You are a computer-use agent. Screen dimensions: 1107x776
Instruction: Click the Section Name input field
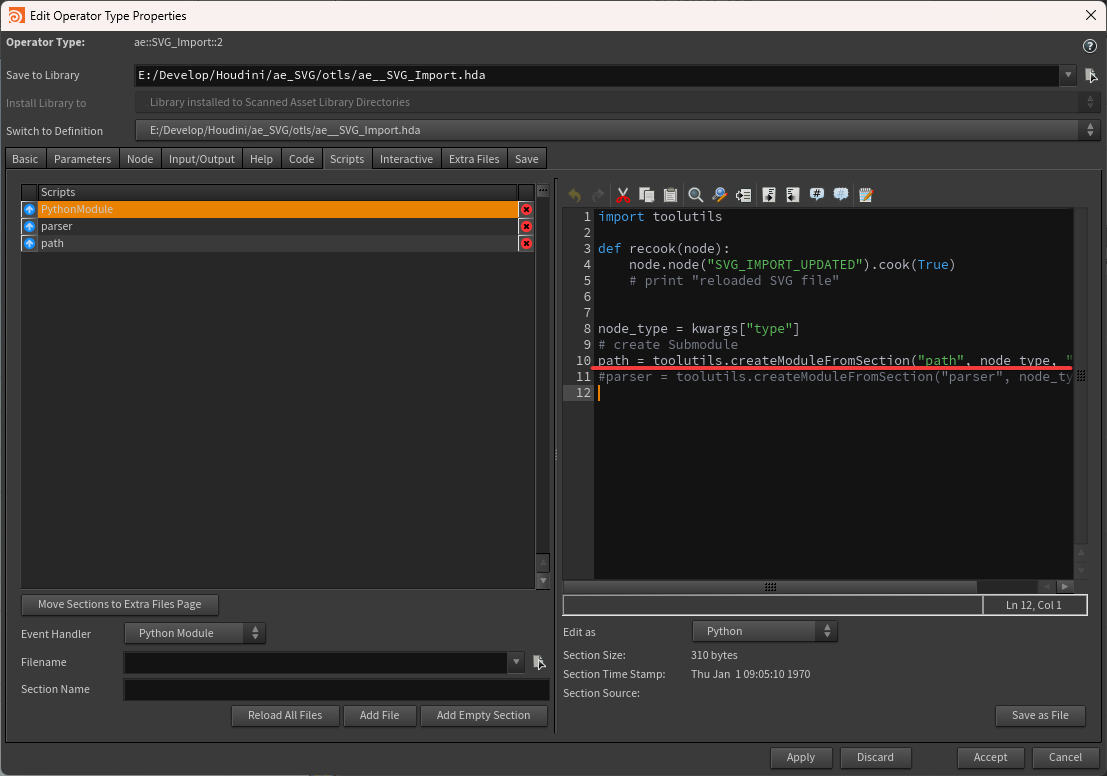336,690
